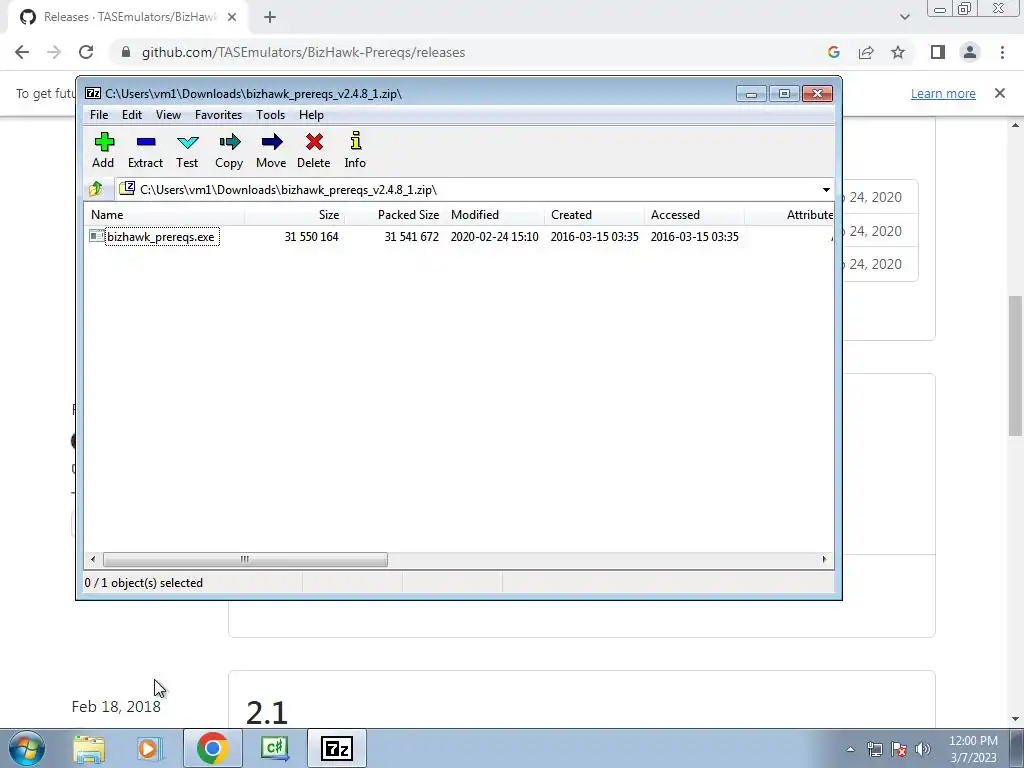The image size is (1024, 768).
Task: Sort by the Size column header
Action: pos(295,215)
